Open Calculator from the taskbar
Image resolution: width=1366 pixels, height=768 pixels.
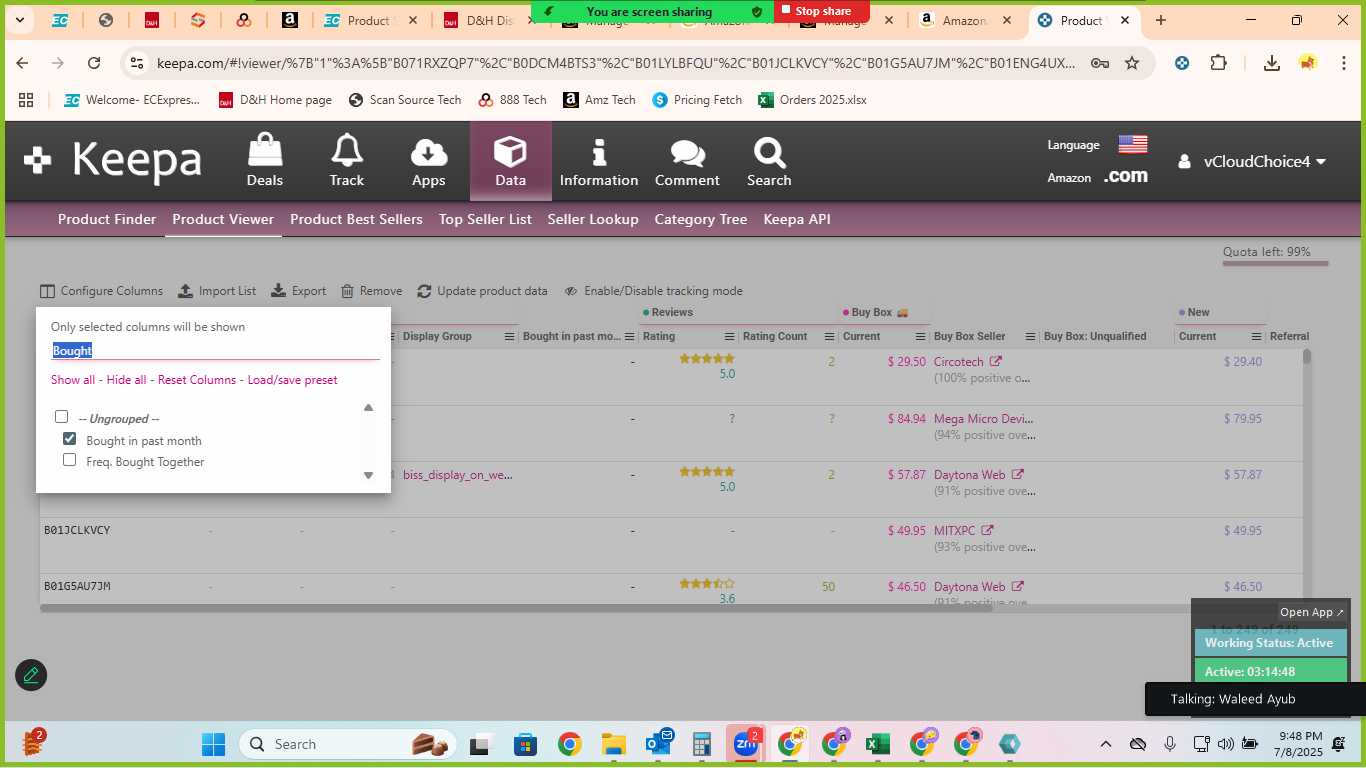[701, 744]
